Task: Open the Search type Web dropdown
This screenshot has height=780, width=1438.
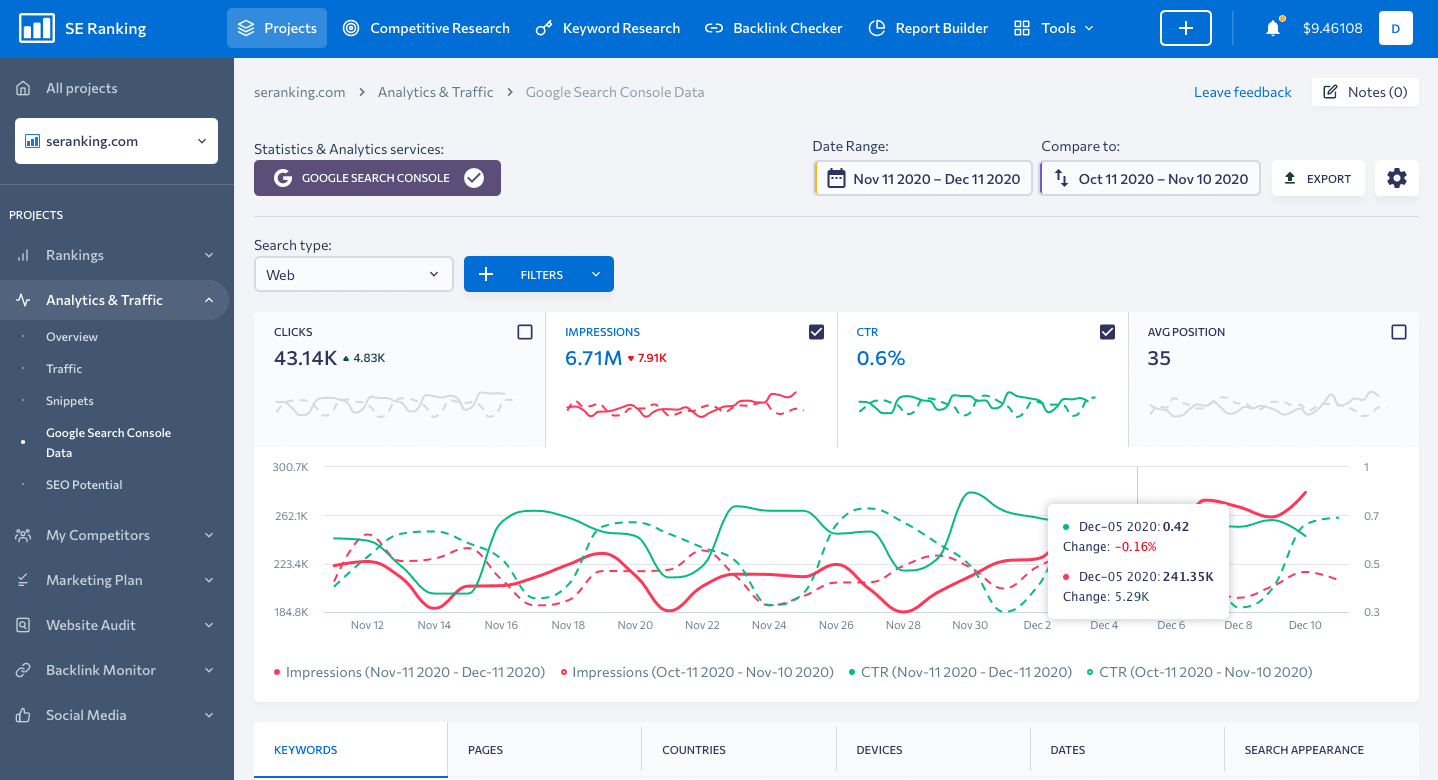Action: coord(353,274)
